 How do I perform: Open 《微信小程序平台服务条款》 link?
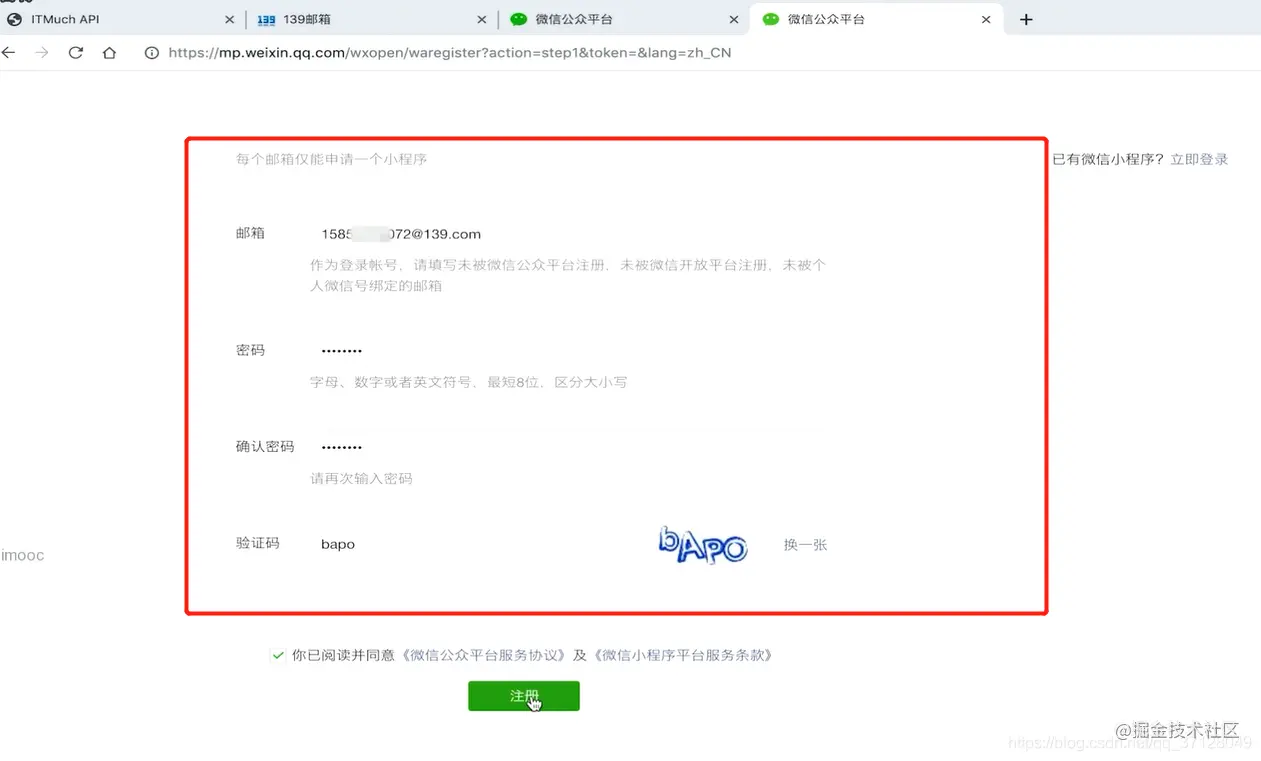pyautogui.click(x=683, y=656)
